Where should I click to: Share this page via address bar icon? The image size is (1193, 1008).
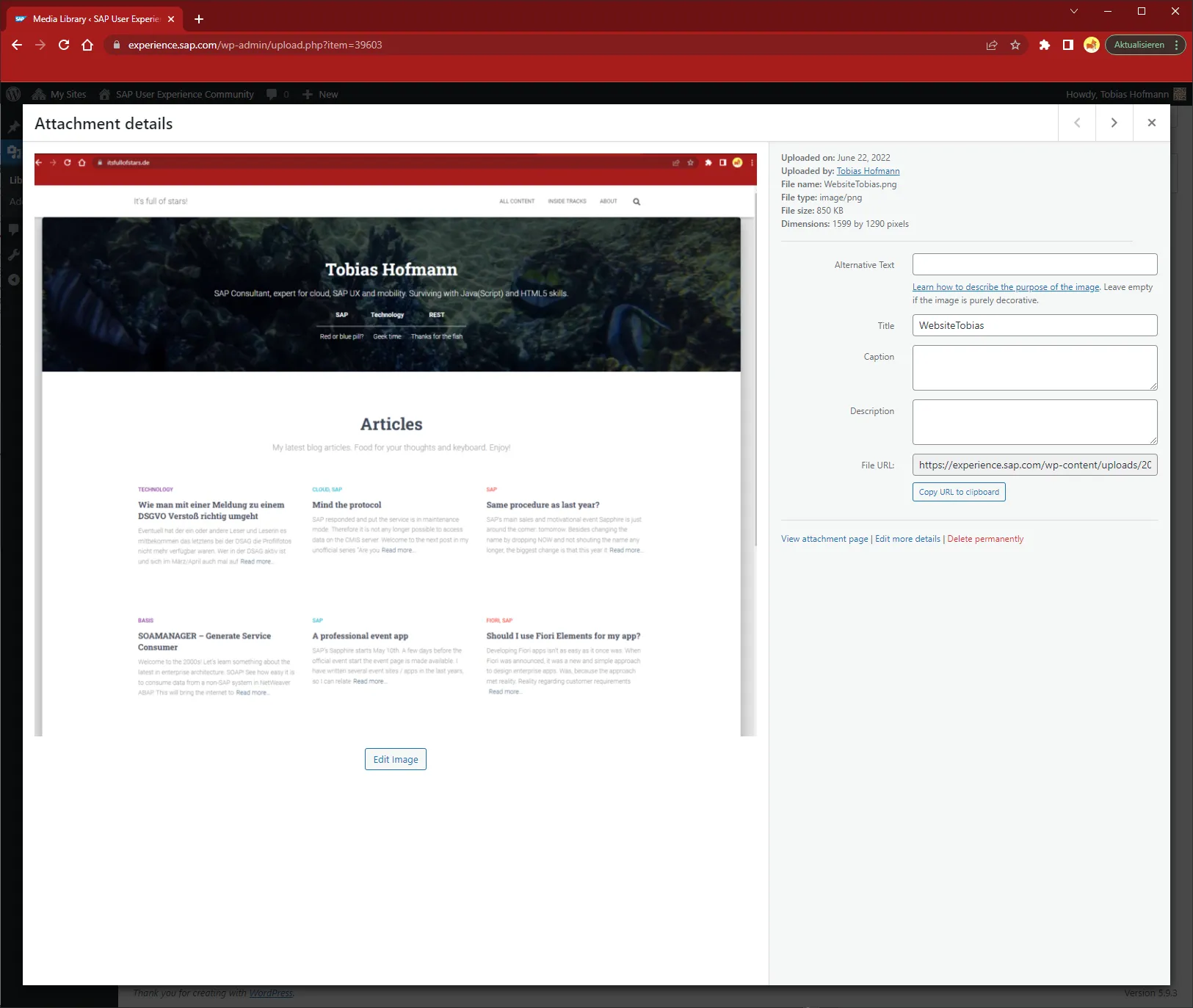click(x=992, y=45)
